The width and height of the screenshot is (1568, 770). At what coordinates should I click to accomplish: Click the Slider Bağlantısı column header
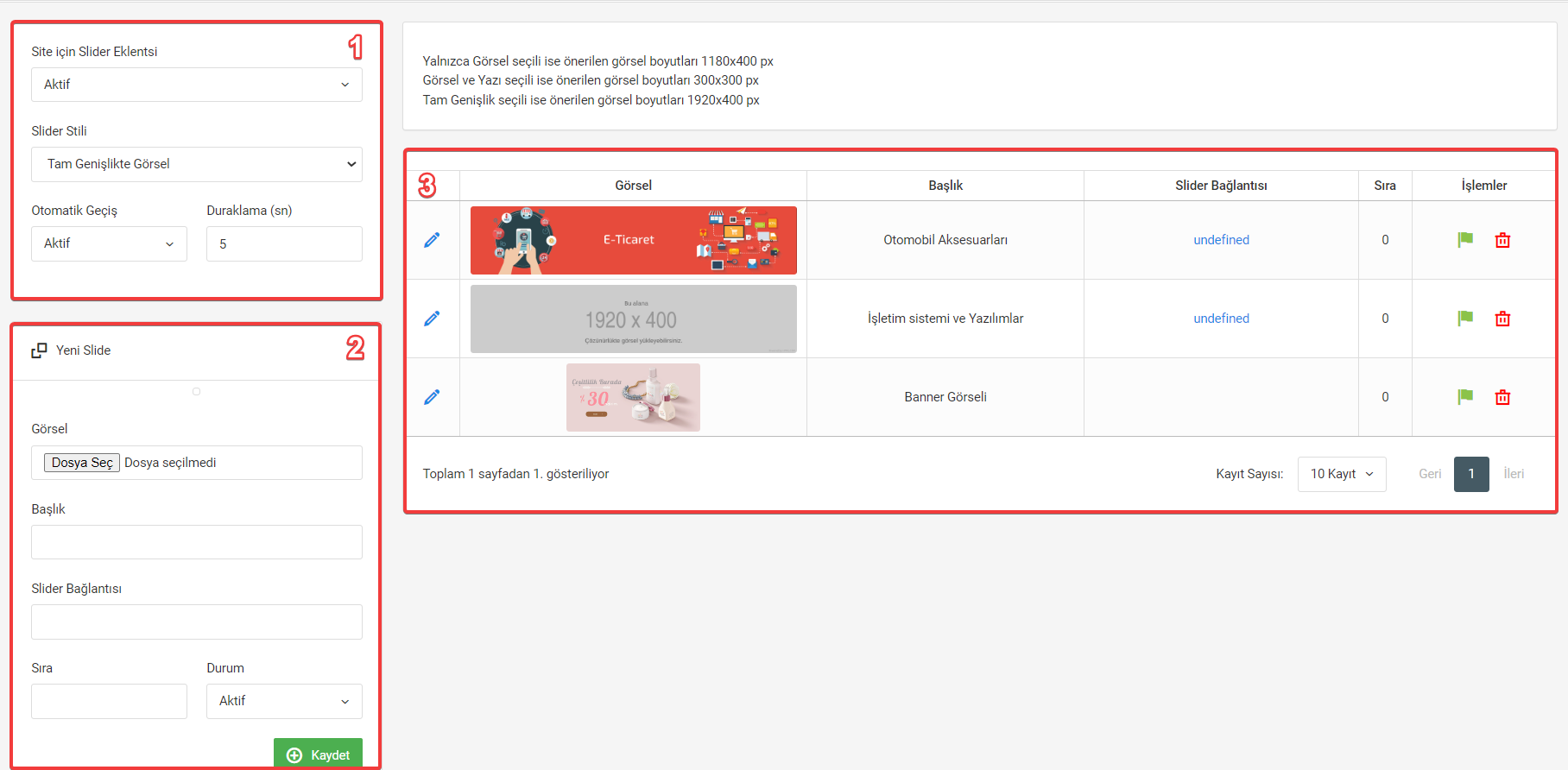(x=1221, y=186)
